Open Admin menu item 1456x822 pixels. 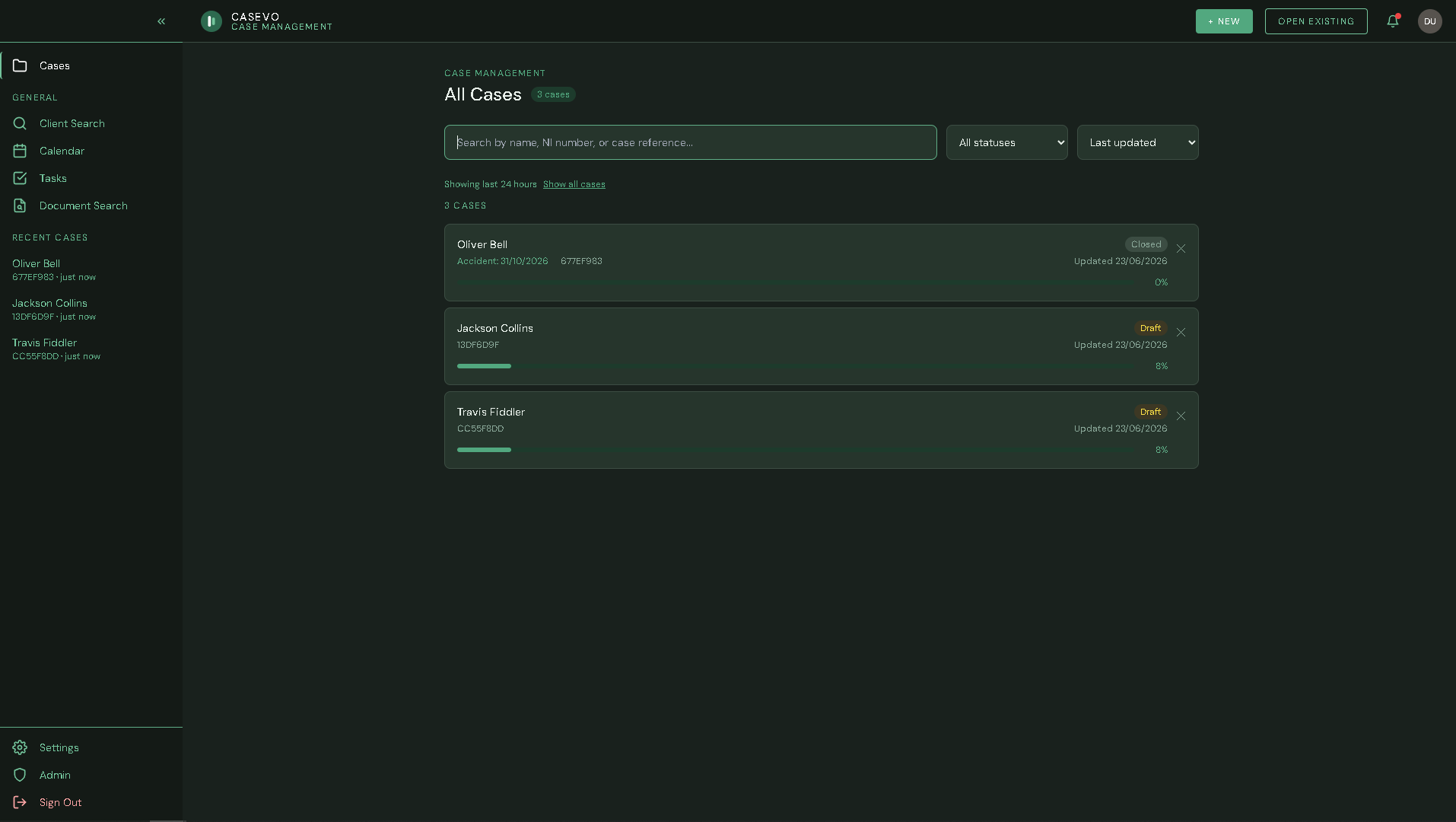[x=91, y=775]
